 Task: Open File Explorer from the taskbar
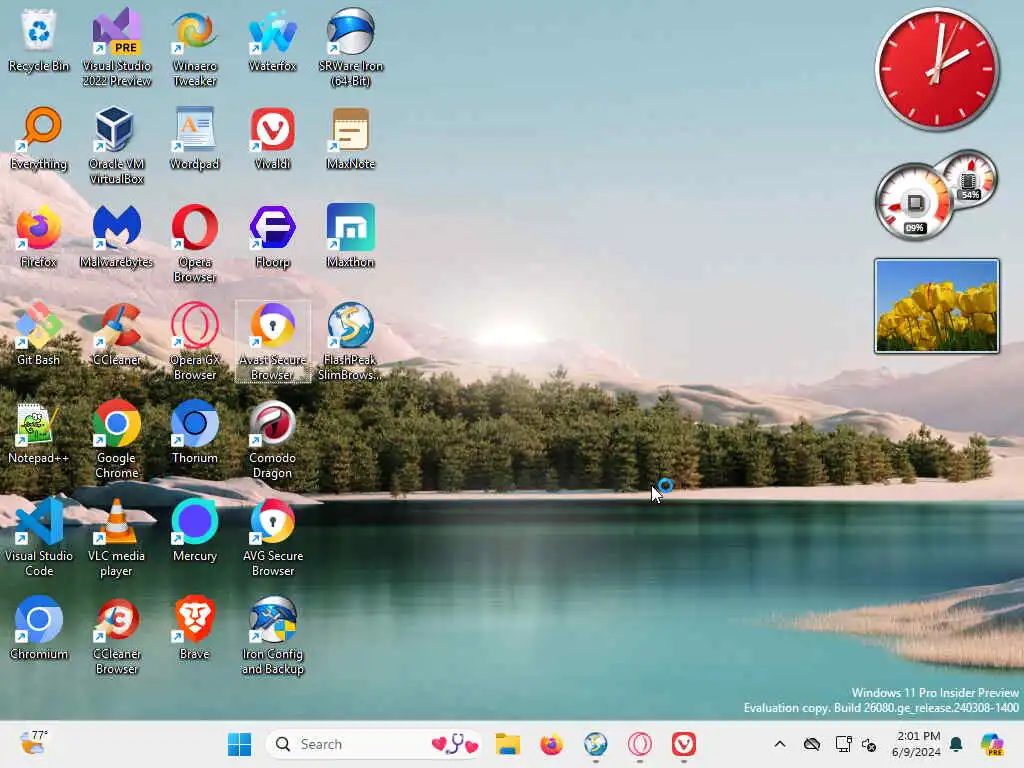tap(507, 744)
